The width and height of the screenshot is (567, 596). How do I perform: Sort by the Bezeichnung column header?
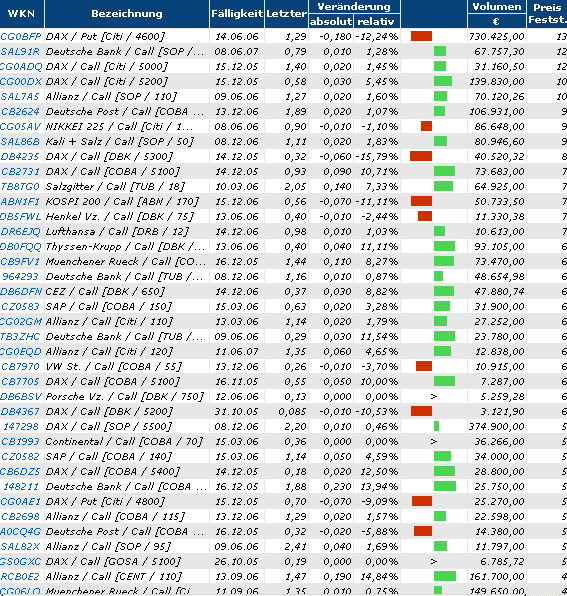click(127, 14)
